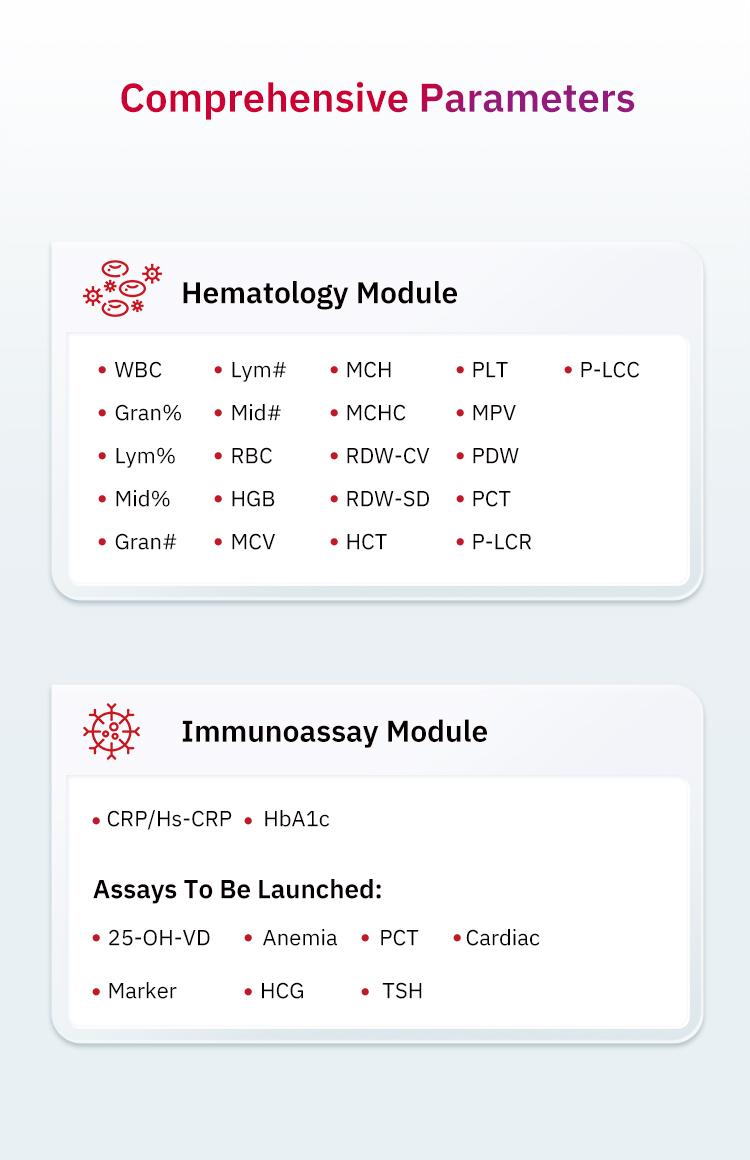Click the Gran% parameter
The image size is (750, 1160).
tap(148, 413)
